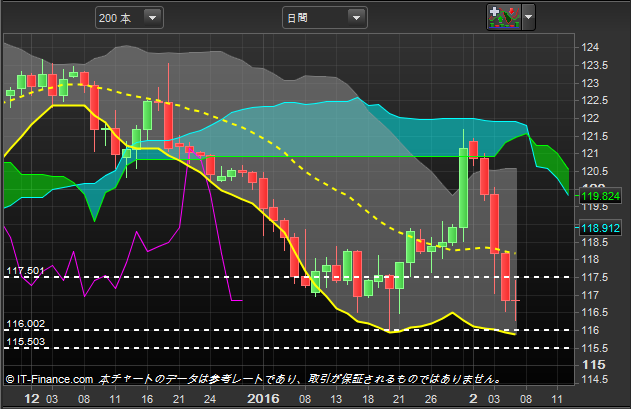This screenshot has width=631, height=409.
Task: Click the IT-Finance.com copyright text
Action: click(x=49, y=379)
